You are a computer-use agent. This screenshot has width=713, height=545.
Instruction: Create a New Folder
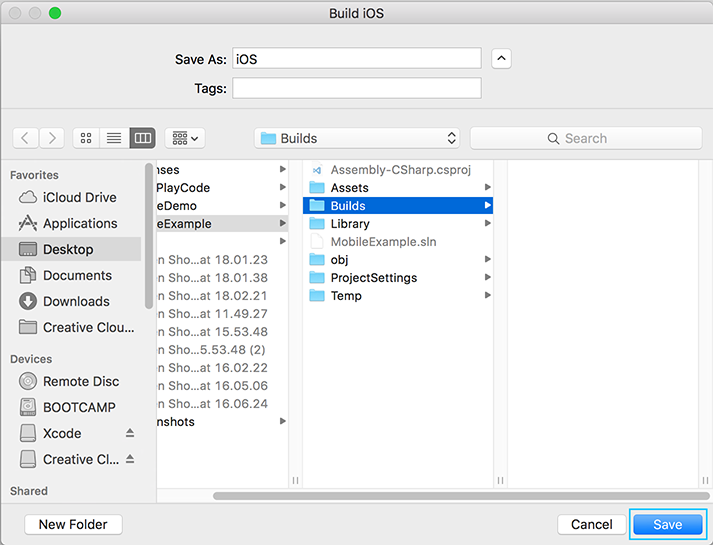[x=73, y=525]
